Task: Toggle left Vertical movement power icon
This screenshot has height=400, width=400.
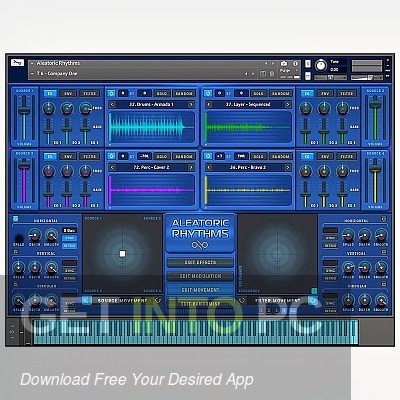Action: point(15,252)
